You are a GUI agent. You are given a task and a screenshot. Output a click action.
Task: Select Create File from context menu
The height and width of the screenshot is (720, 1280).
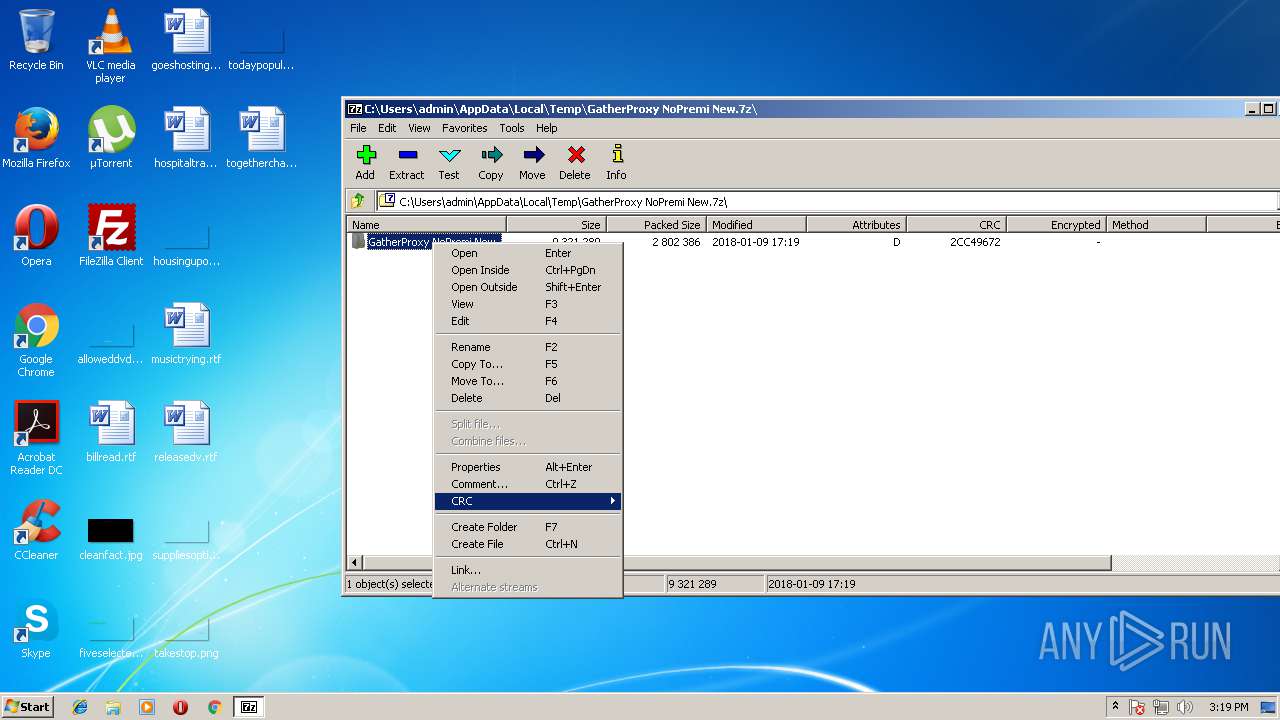pos(528,544)
